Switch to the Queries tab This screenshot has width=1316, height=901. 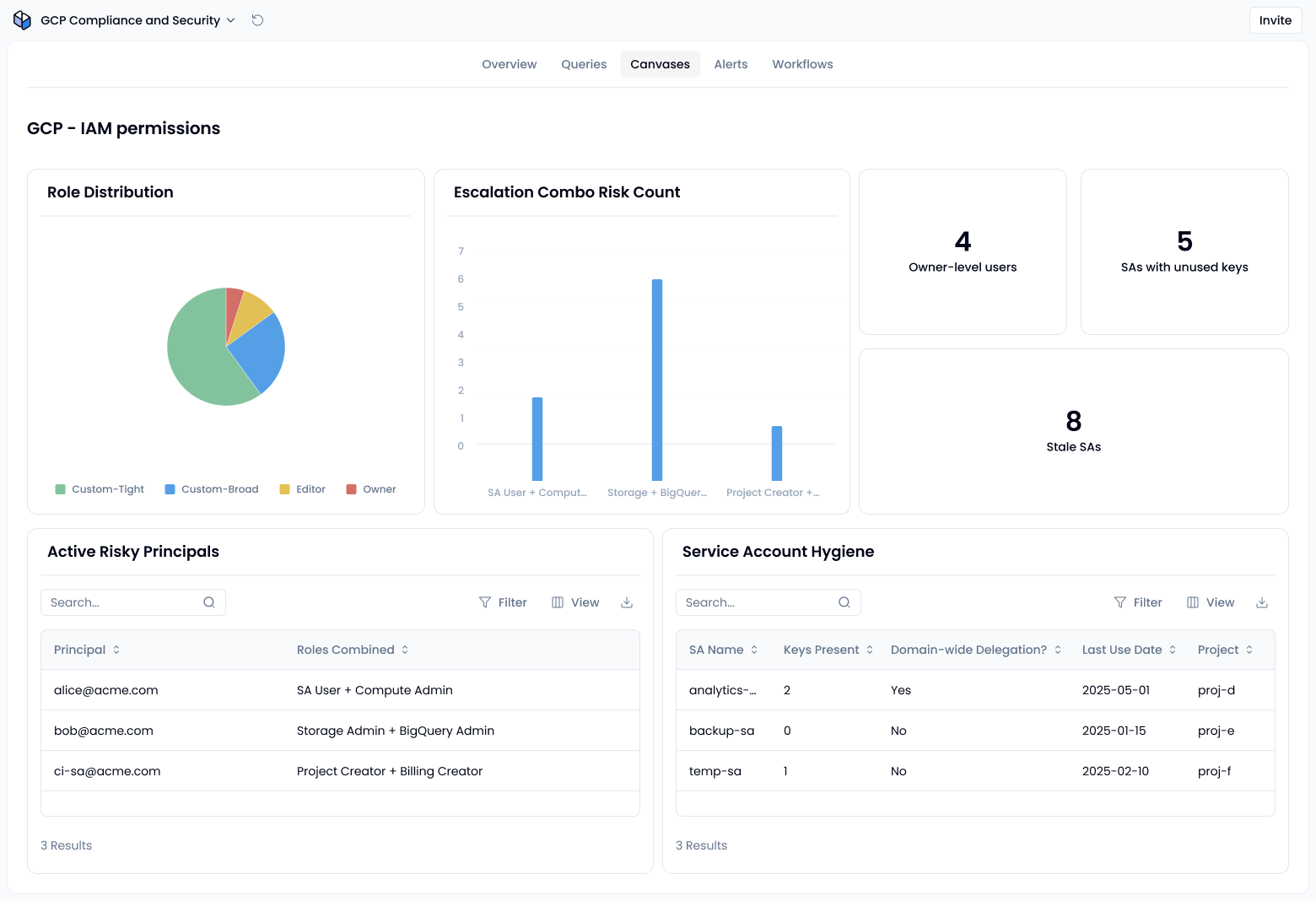(584, 64)
